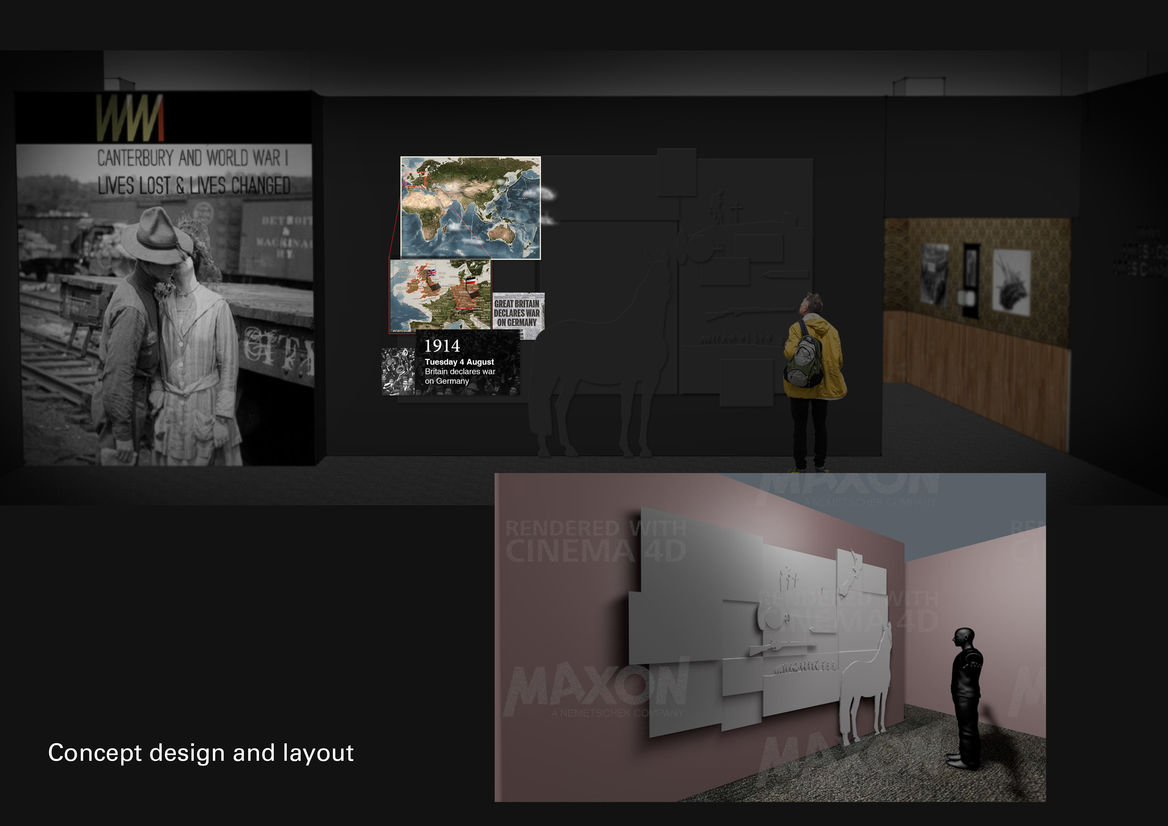Select the rightmost framed picture on wallpaper wall
Image resolution: width=1168 pixels, height=826 pixels.
1012,282
